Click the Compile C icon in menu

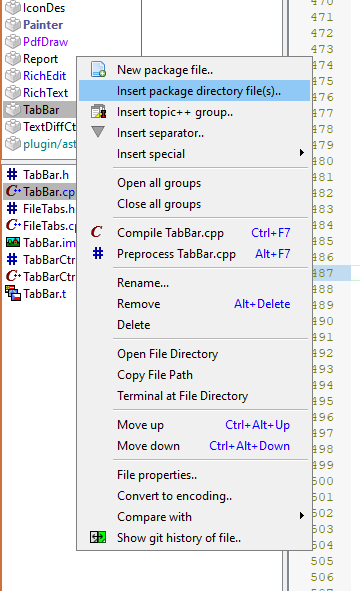click(97, 232)
